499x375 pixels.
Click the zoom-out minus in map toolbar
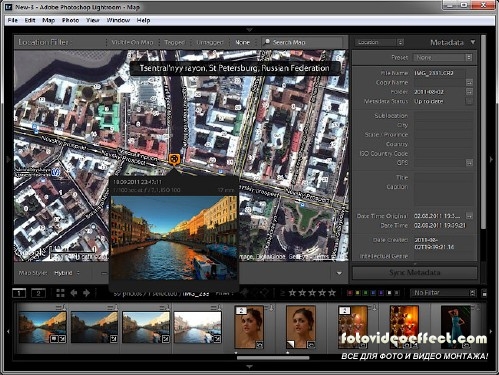pos(104,273)
